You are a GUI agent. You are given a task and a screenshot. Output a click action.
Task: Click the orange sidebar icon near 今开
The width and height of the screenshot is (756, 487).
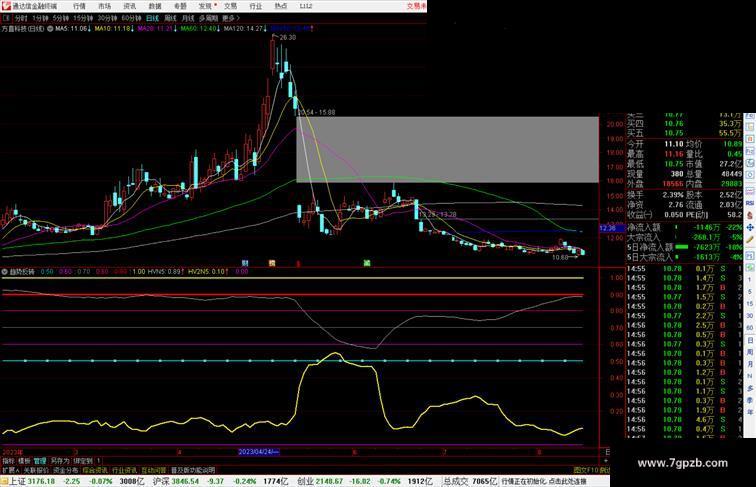click(x=750, y=139)
